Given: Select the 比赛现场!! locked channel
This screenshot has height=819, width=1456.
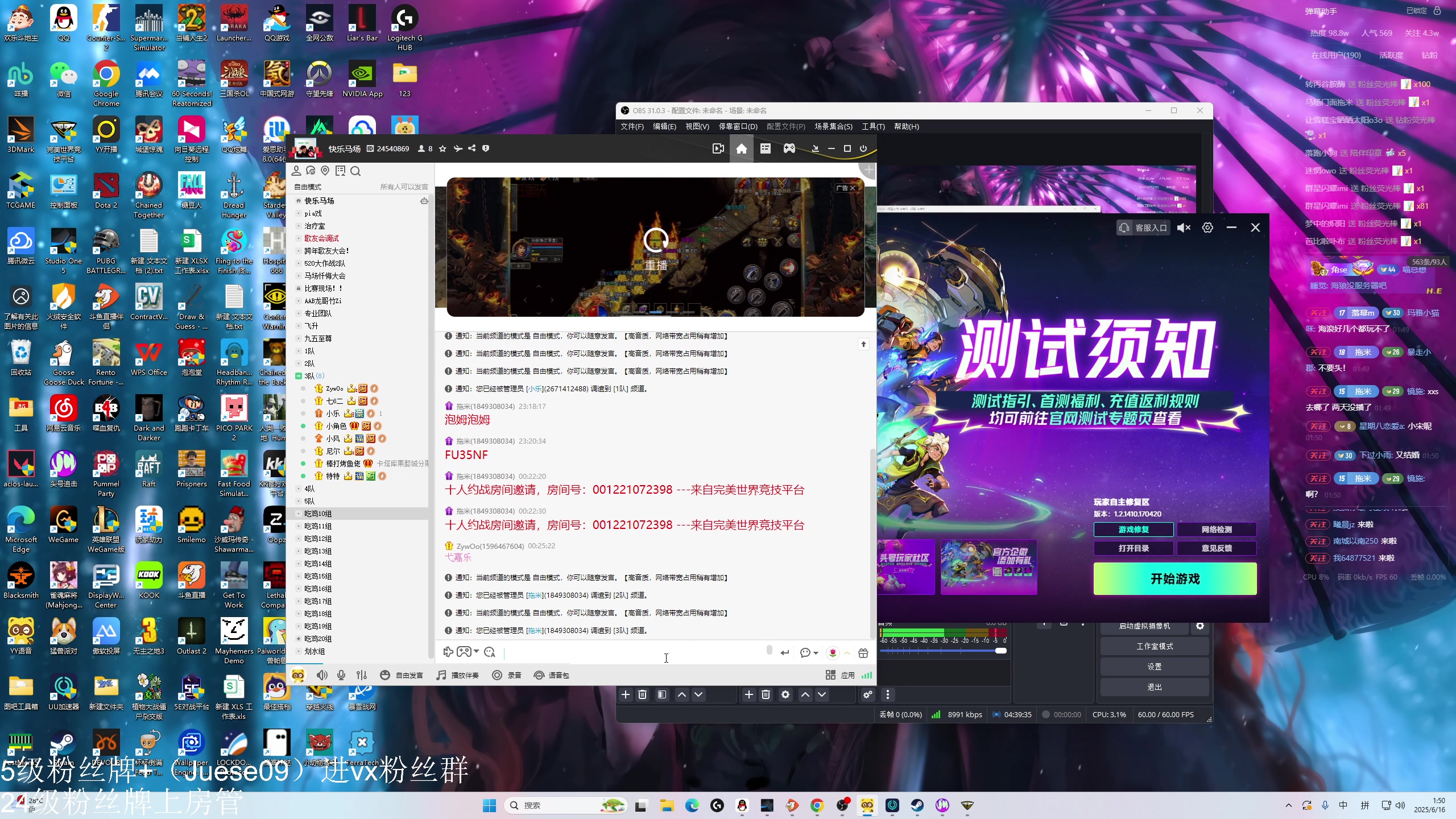Looking at the screenshot, I should pos(322,288).
